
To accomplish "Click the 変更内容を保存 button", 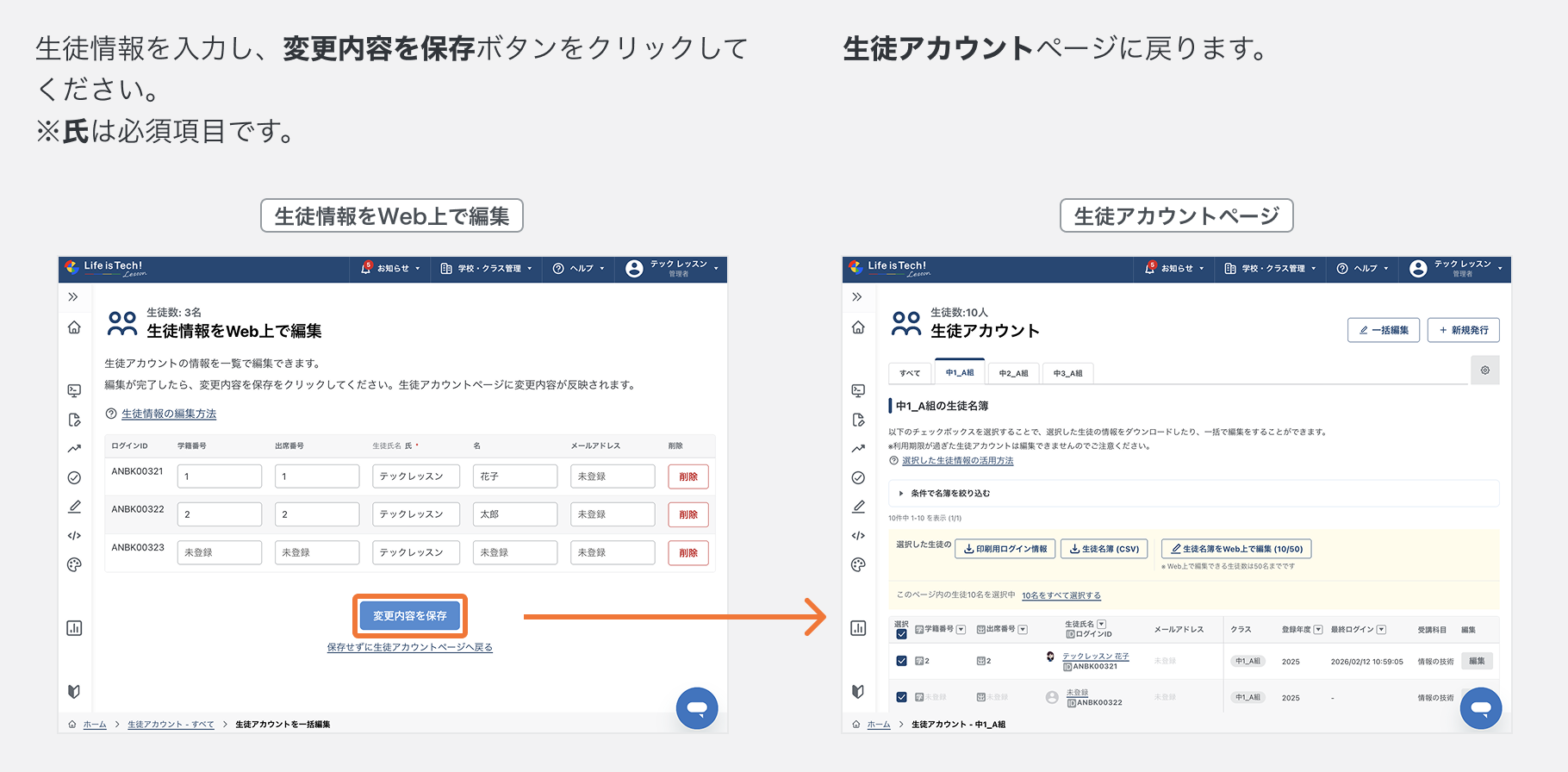I will click(x=410, y=616).
